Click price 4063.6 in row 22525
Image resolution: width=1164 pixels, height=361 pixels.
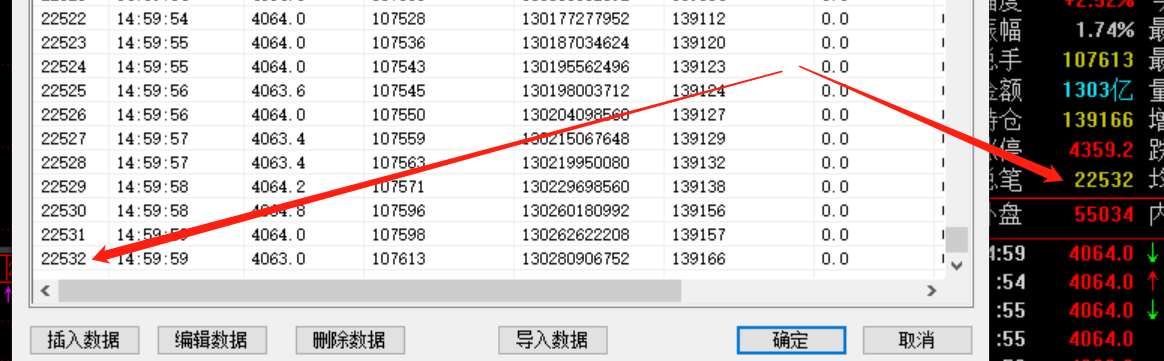278,91
